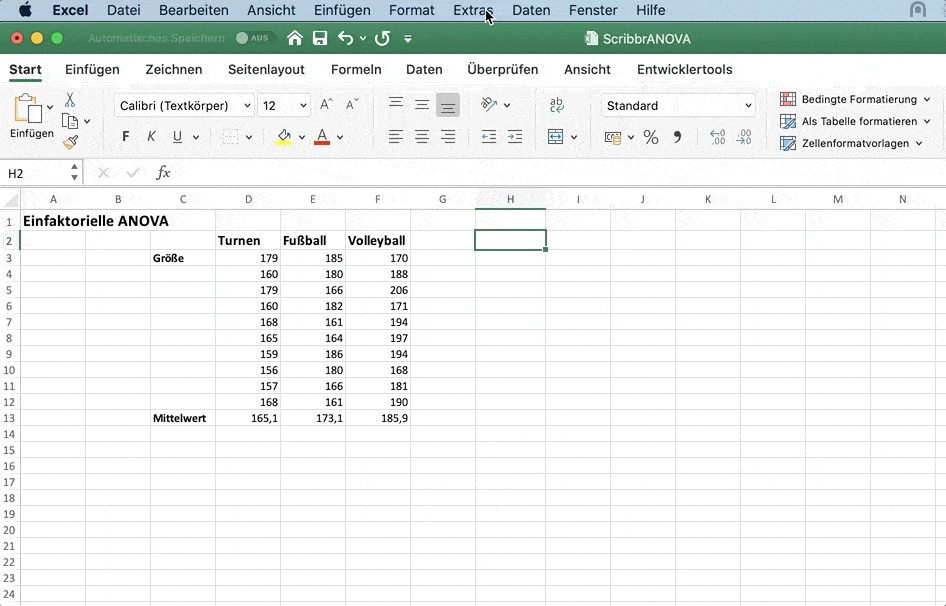Apply currency accounting format icon
This screenshot has width=946, height=606.
pyautogui.click(x=613, y=138)
